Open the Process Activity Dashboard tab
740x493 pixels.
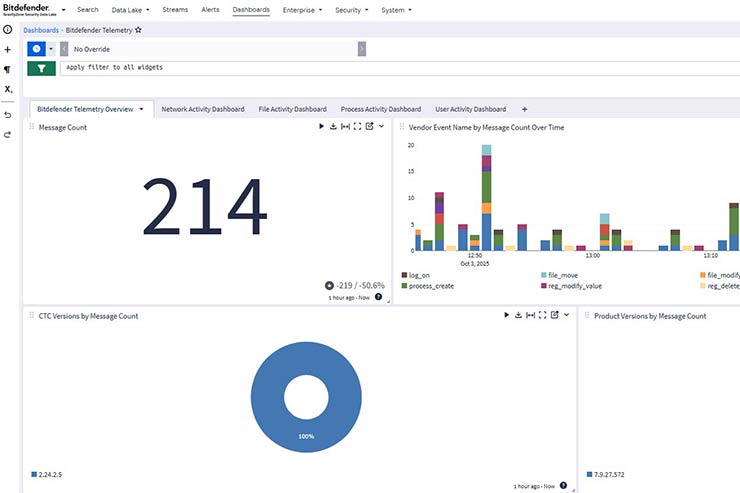(380, 109)
